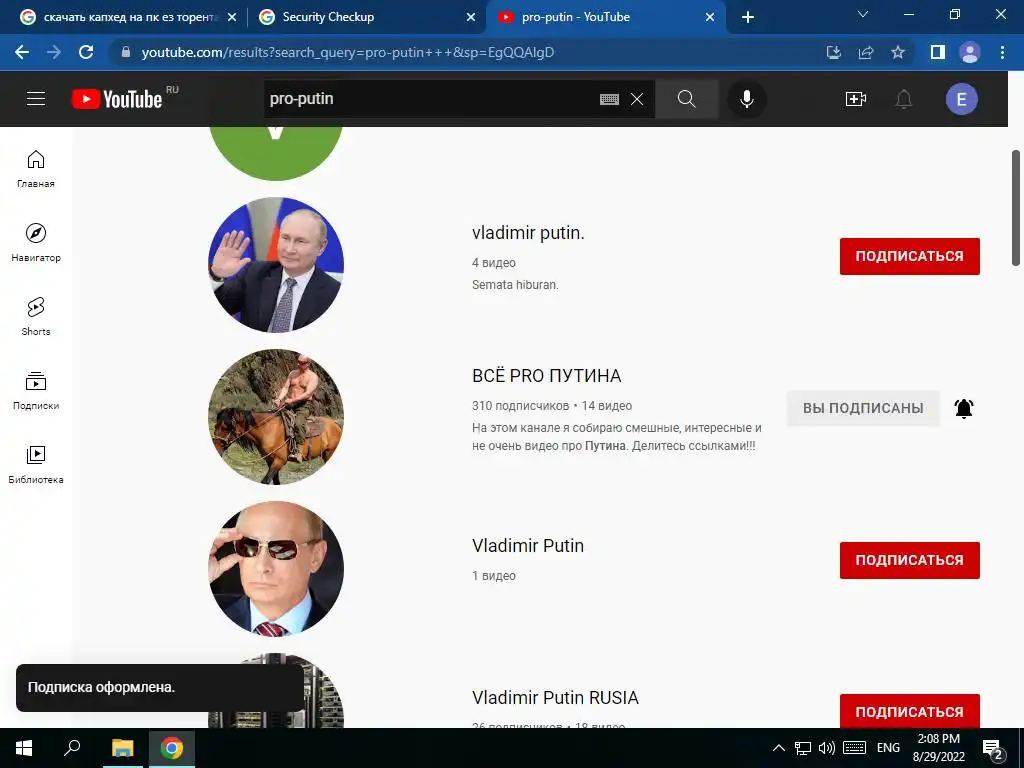Image resolution: width=1024 pixels, height=768 pixels.
Task: Install app from address bar icon
Action: point(833,52)
